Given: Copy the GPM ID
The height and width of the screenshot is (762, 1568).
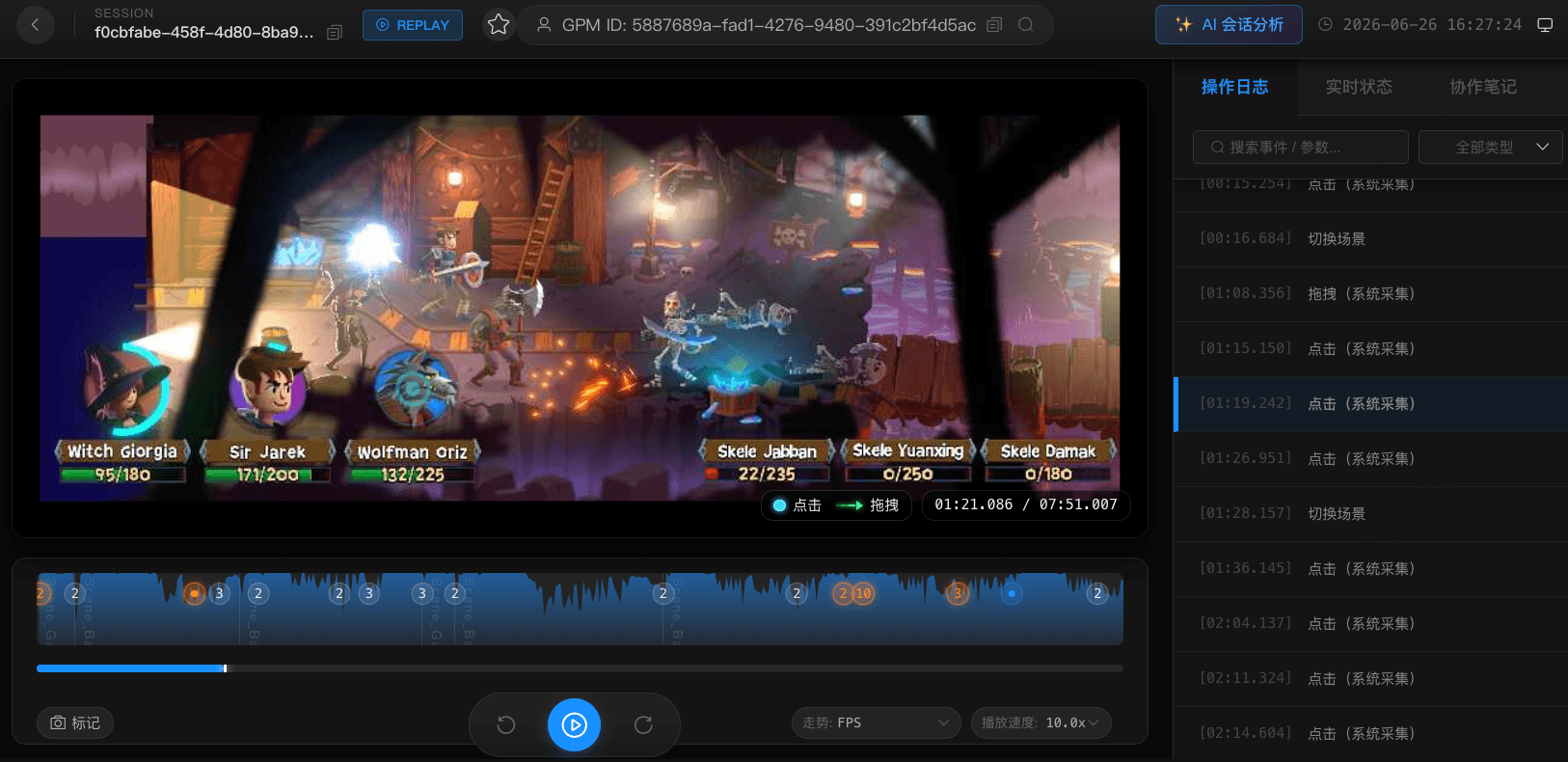Looking at the screenshot, I should pyautogui.click(x=995, y=25).
